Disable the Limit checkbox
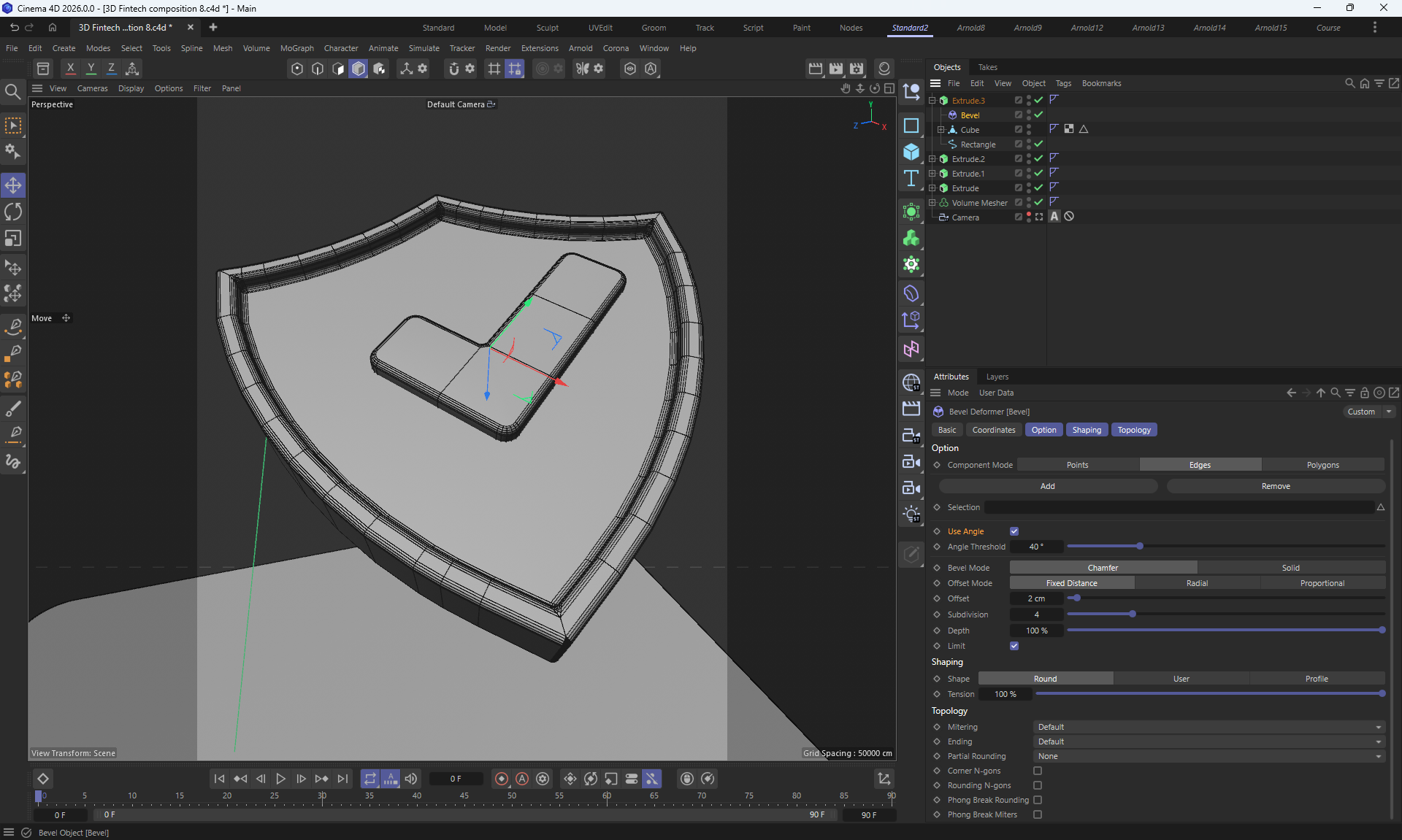 point(1014,646)
